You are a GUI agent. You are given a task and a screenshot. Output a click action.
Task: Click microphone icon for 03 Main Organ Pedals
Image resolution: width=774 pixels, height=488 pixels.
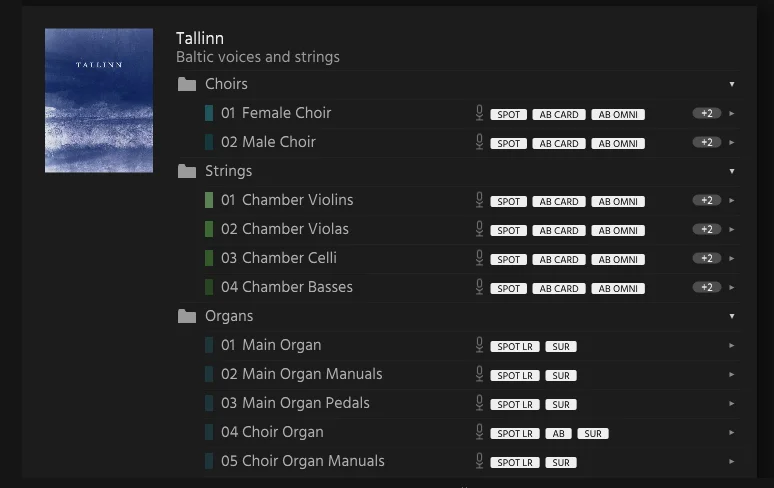(479, 403)
